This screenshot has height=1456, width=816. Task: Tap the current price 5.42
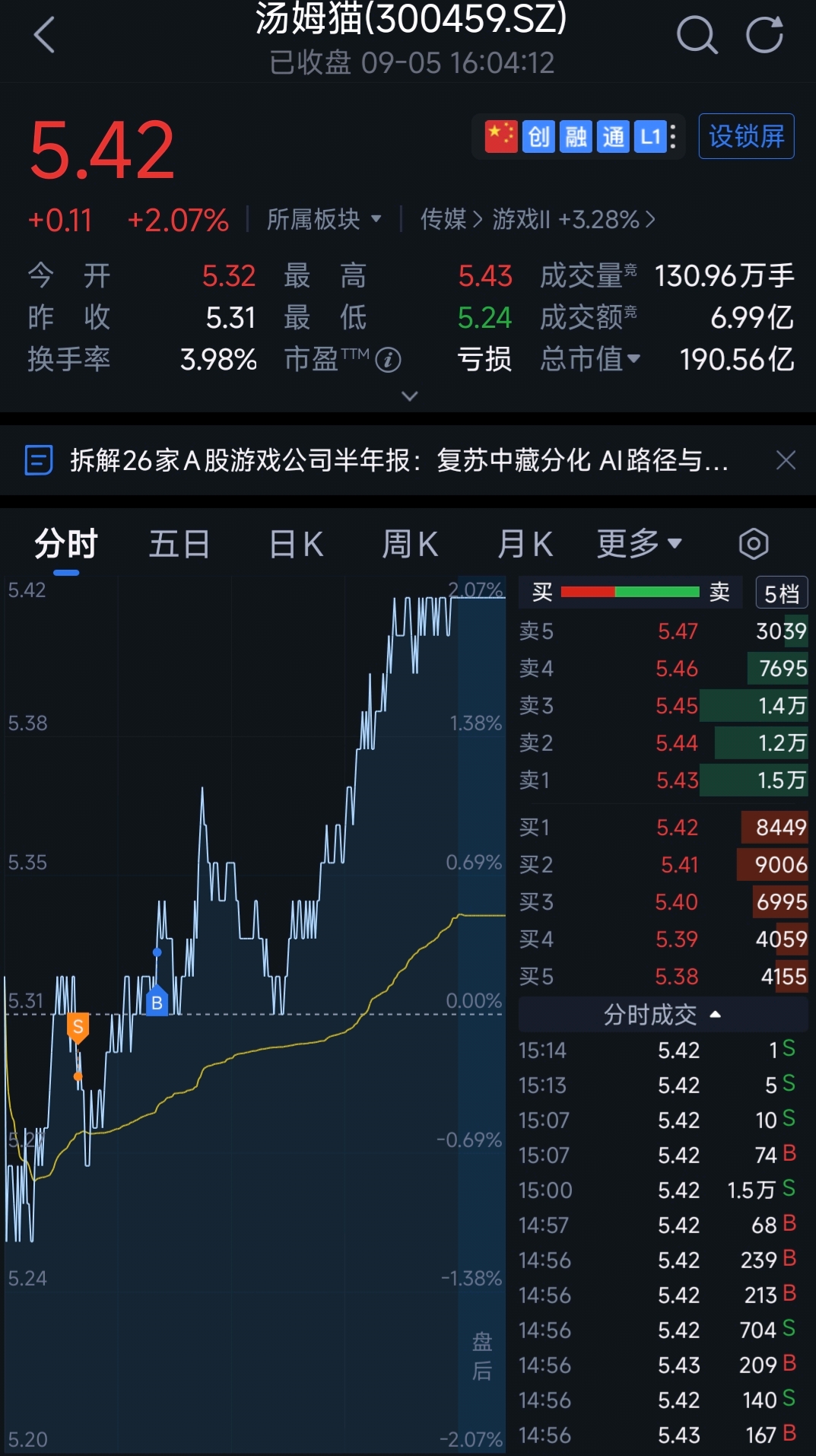pos(102,151)
